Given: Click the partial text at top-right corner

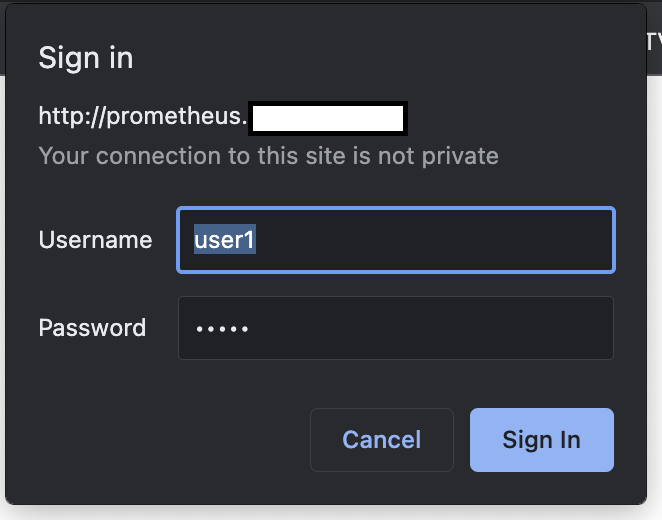Looking at the screenshot, I should click(x=654, y=42).
